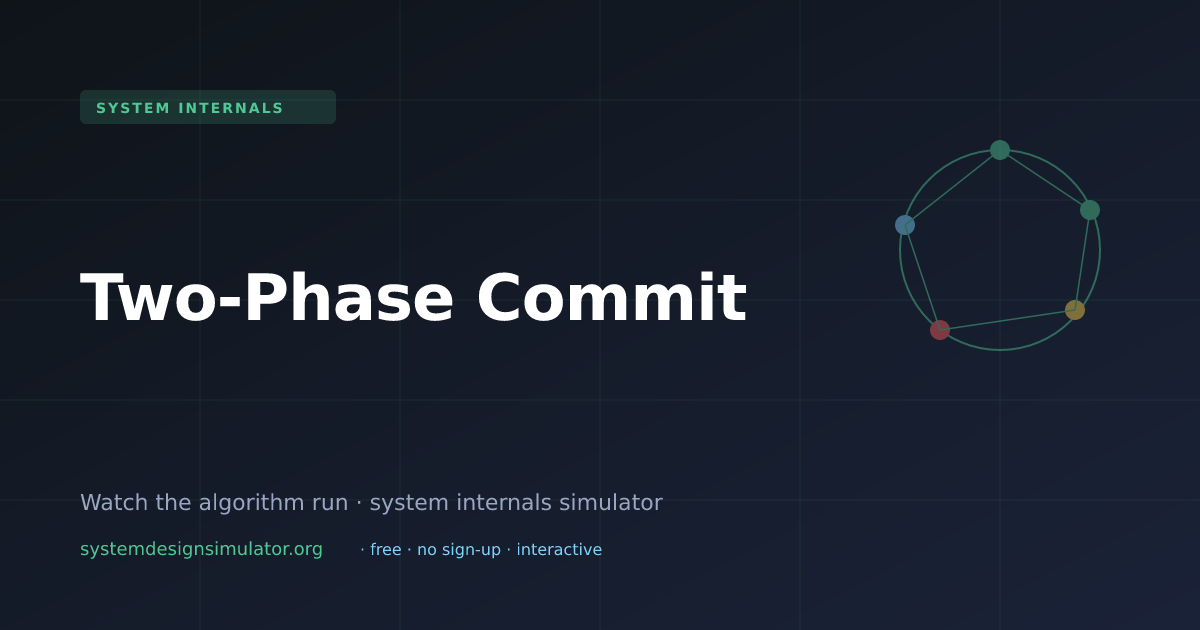This screenshot has width=1200, height=630.
Task: Select the yellow node in the ring diagram
Action: [x=1075, y=310]
